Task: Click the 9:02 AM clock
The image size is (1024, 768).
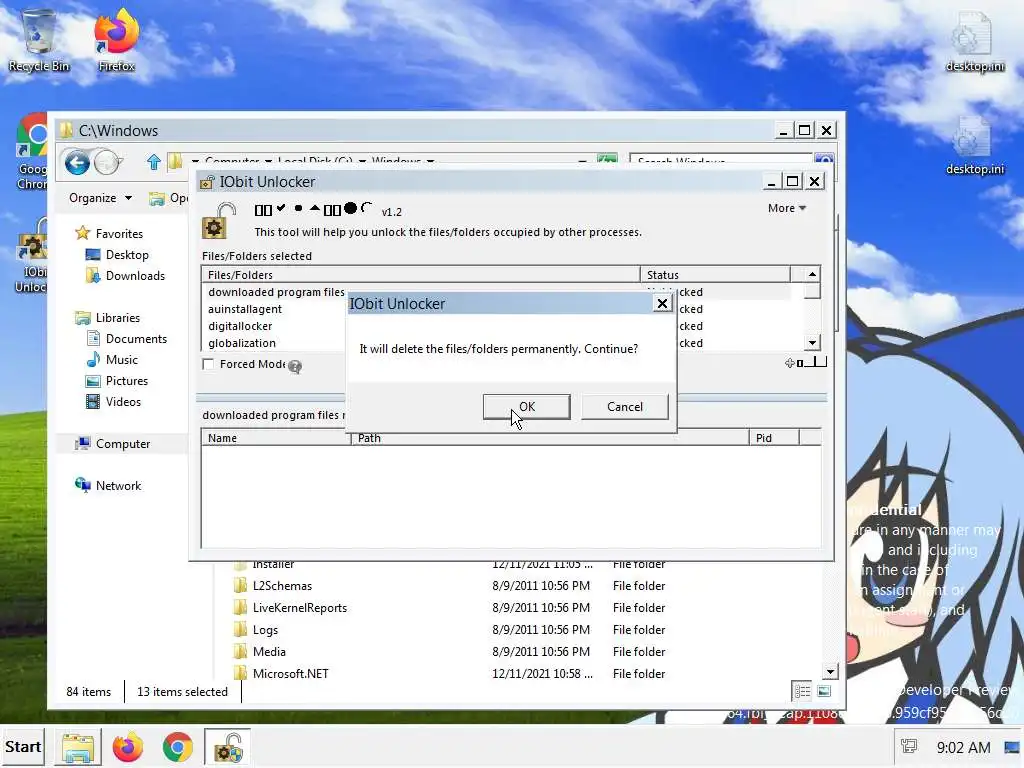Action: pyautogui.click(x=963, y=747)
